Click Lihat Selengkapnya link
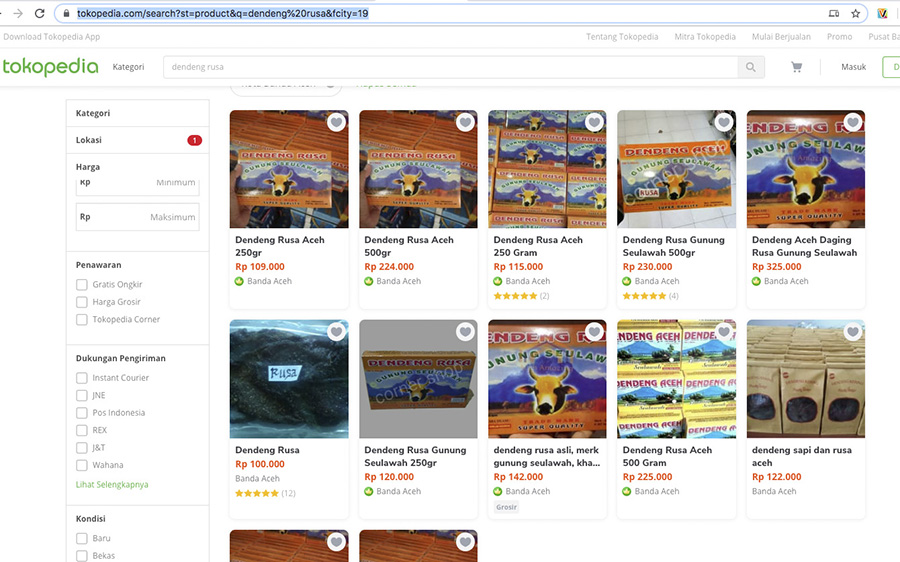 [112, 485]
